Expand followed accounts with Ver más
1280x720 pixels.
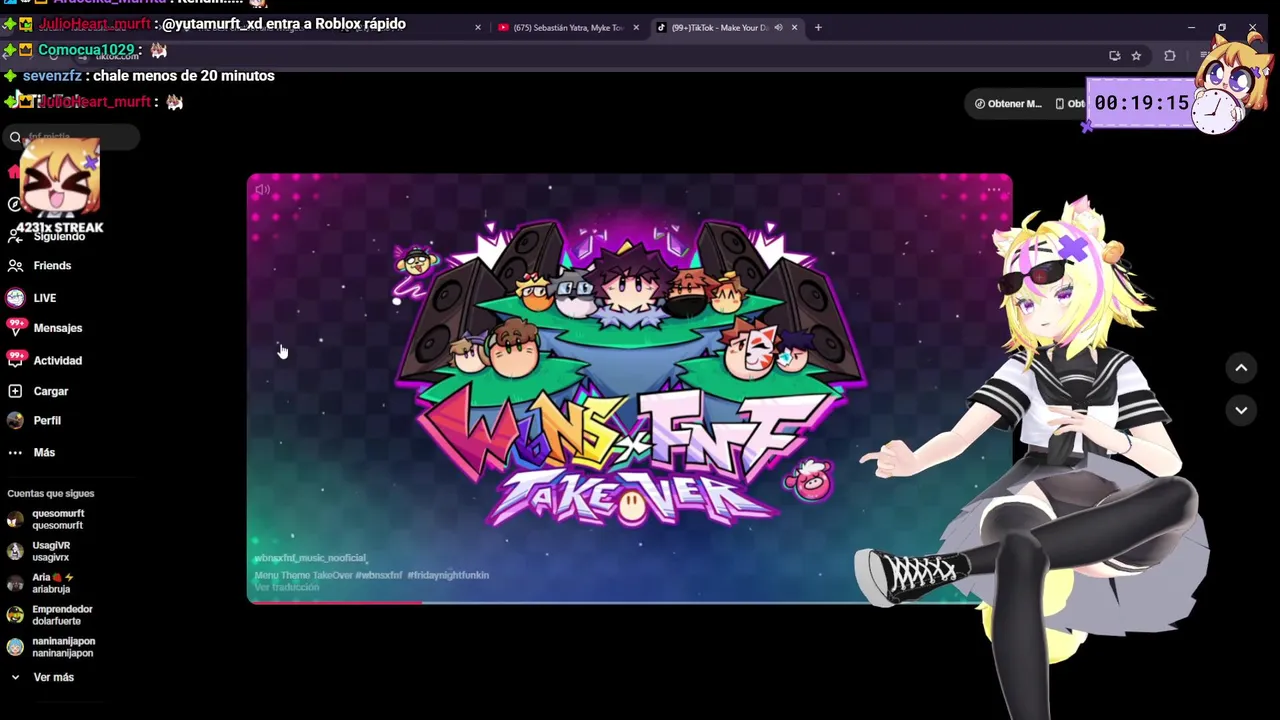(x=54, y=678)
